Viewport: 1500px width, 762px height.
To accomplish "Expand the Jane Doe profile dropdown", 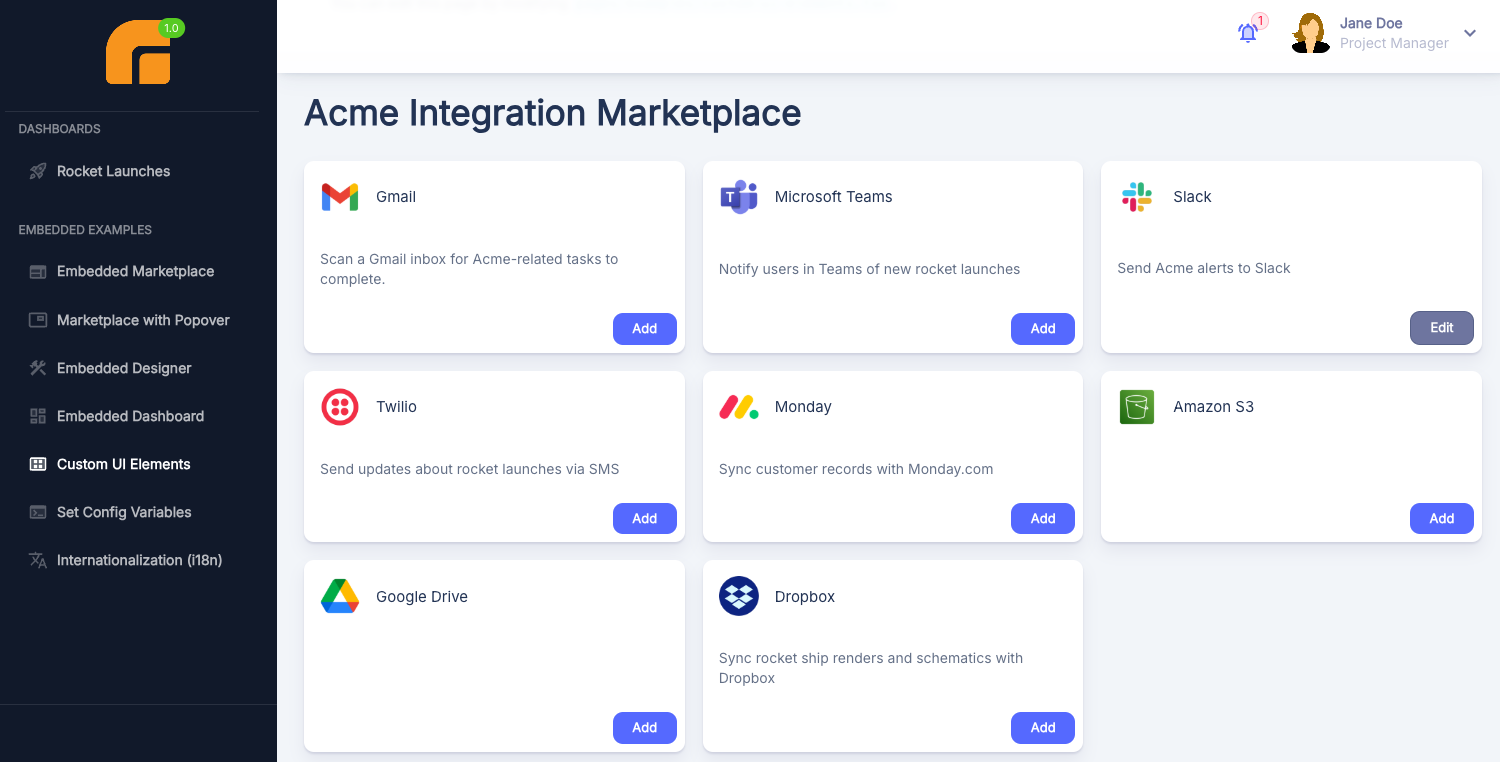I will point(1469,32).
